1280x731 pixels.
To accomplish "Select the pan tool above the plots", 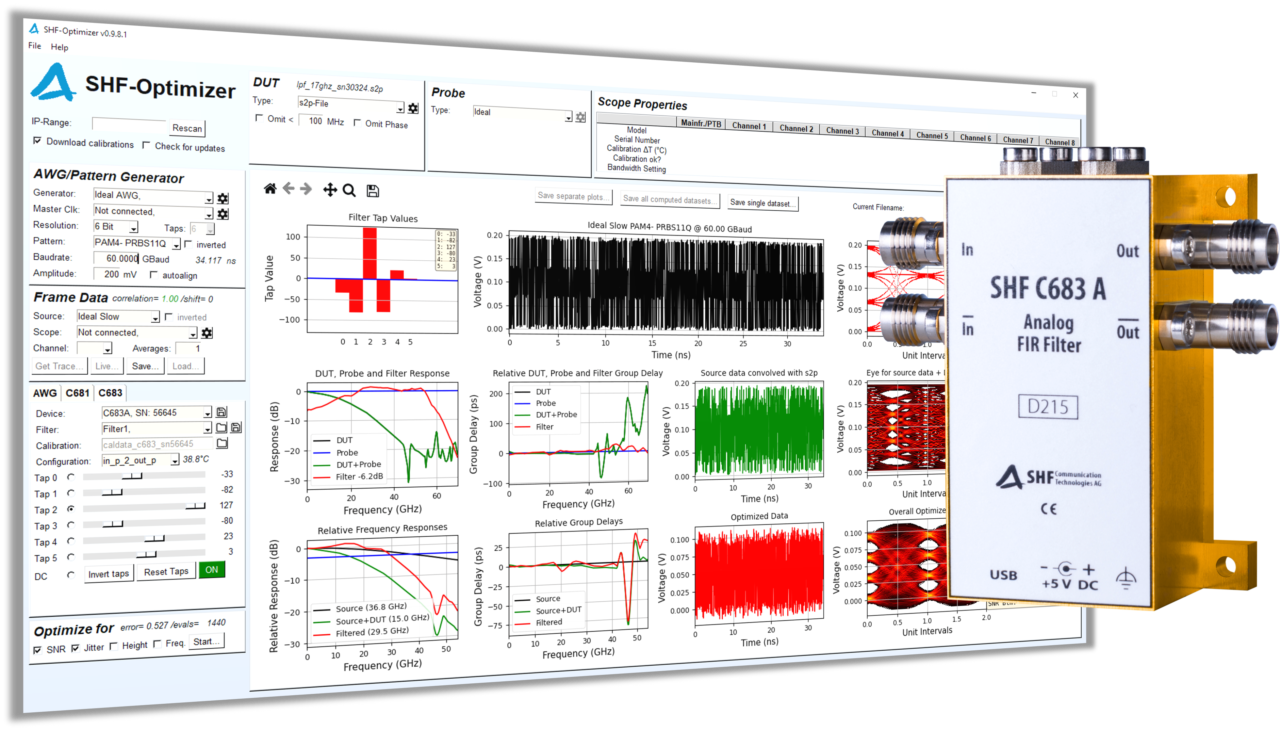I will click(x=330, y=190).
